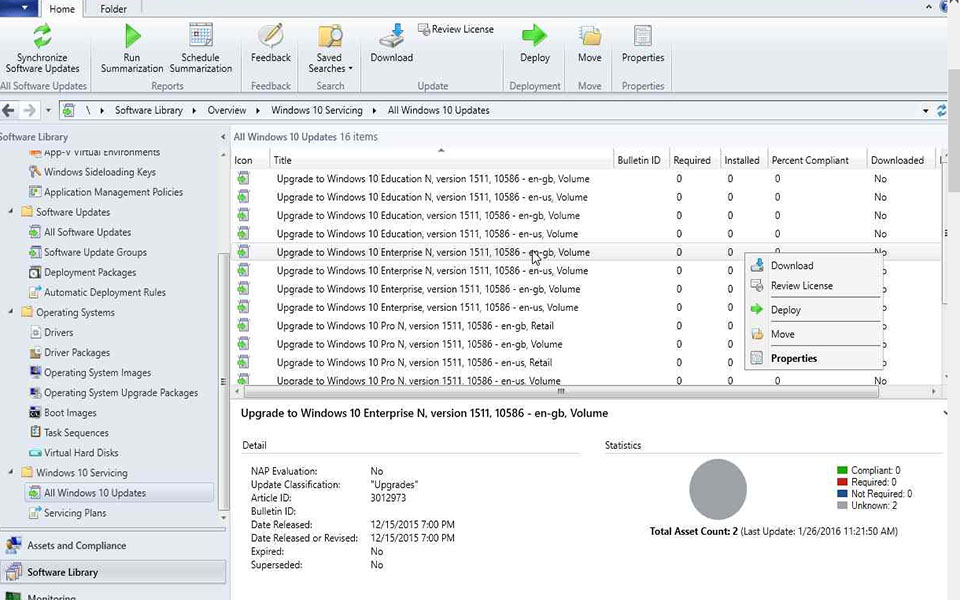Viewport: 960px width, 600px height.
Task: Click Windows 10 Servicing breadcrumb
Action: coord(317,110)
